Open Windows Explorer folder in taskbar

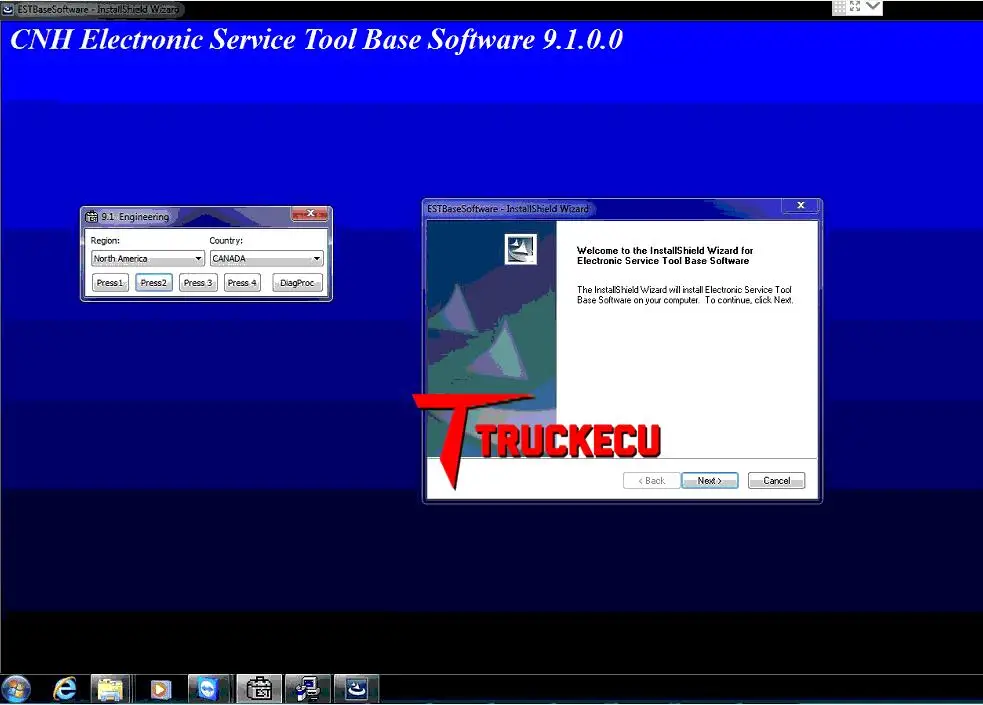coord(110,689)
